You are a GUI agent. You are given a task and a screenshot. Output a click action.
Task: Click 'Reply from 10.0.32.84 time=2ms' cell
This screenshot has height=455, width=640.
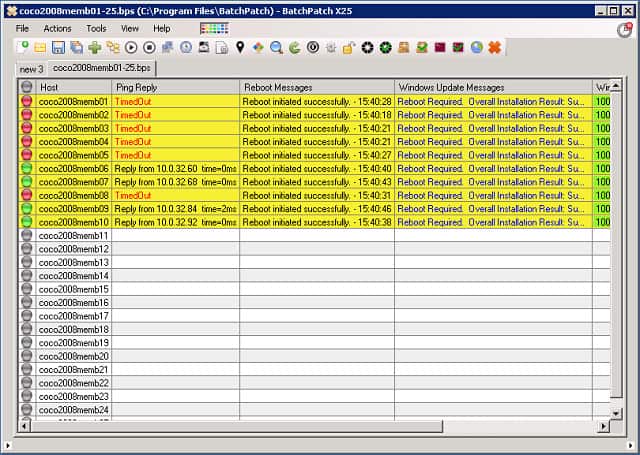(x=175, y=209)
